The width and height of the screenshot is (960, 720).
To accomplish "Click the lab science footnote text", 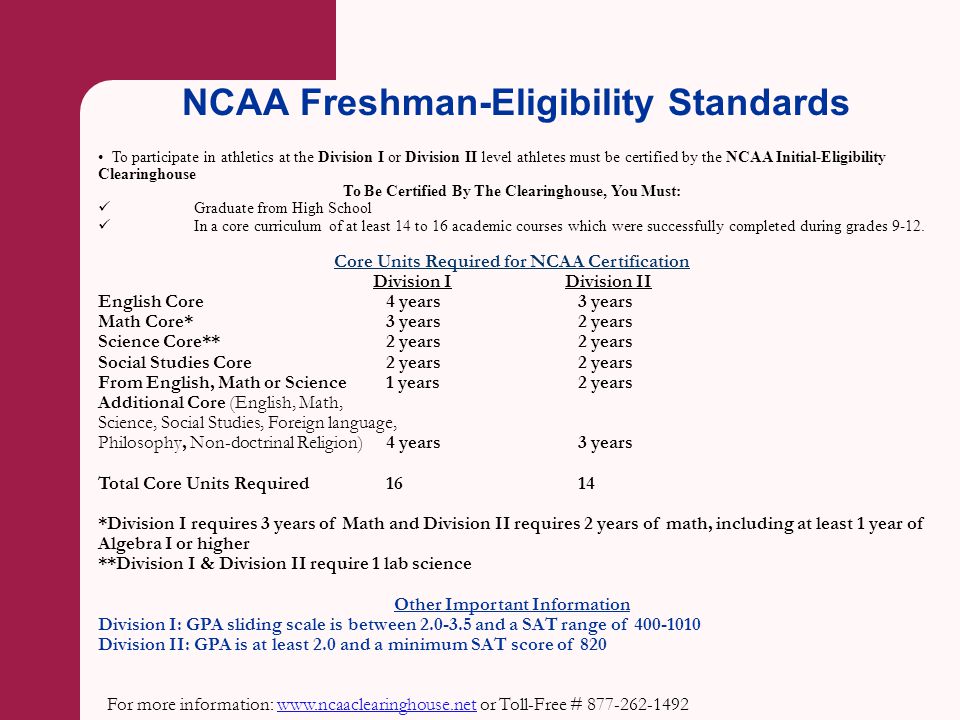I will [x=285, y=564].
